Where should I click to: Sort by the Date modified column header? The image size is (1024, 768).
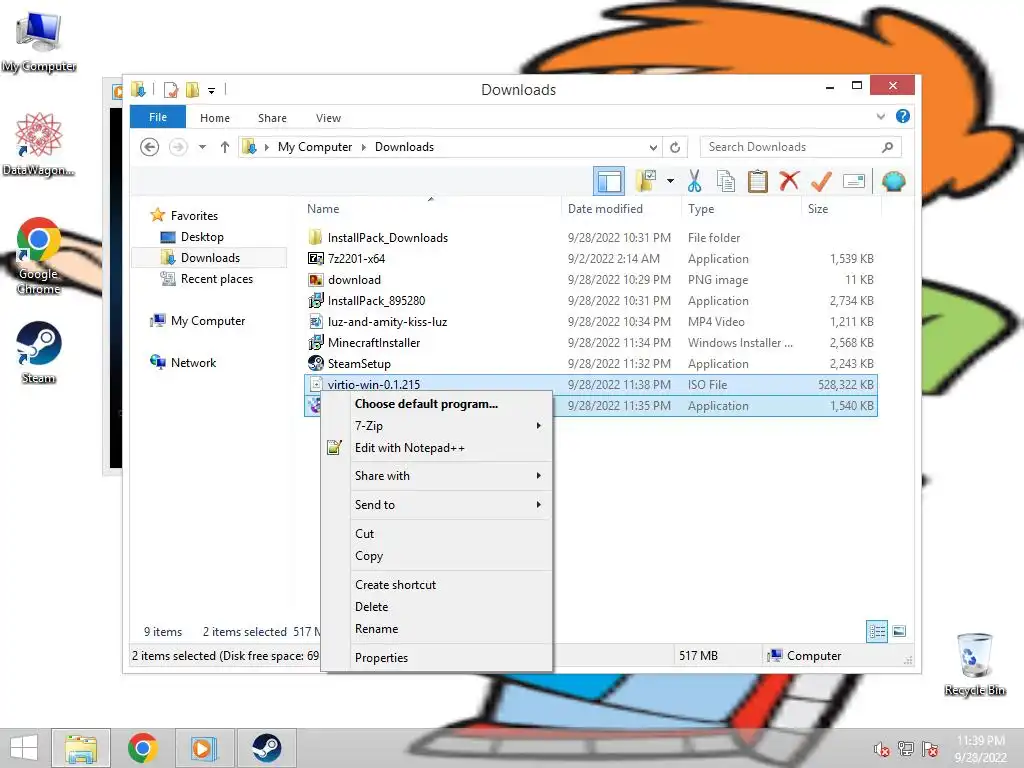(x=605, y=209)
